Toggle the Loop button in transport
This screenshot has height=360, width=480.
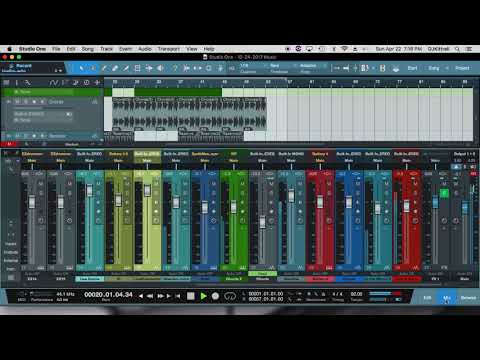tap(230, 296)
